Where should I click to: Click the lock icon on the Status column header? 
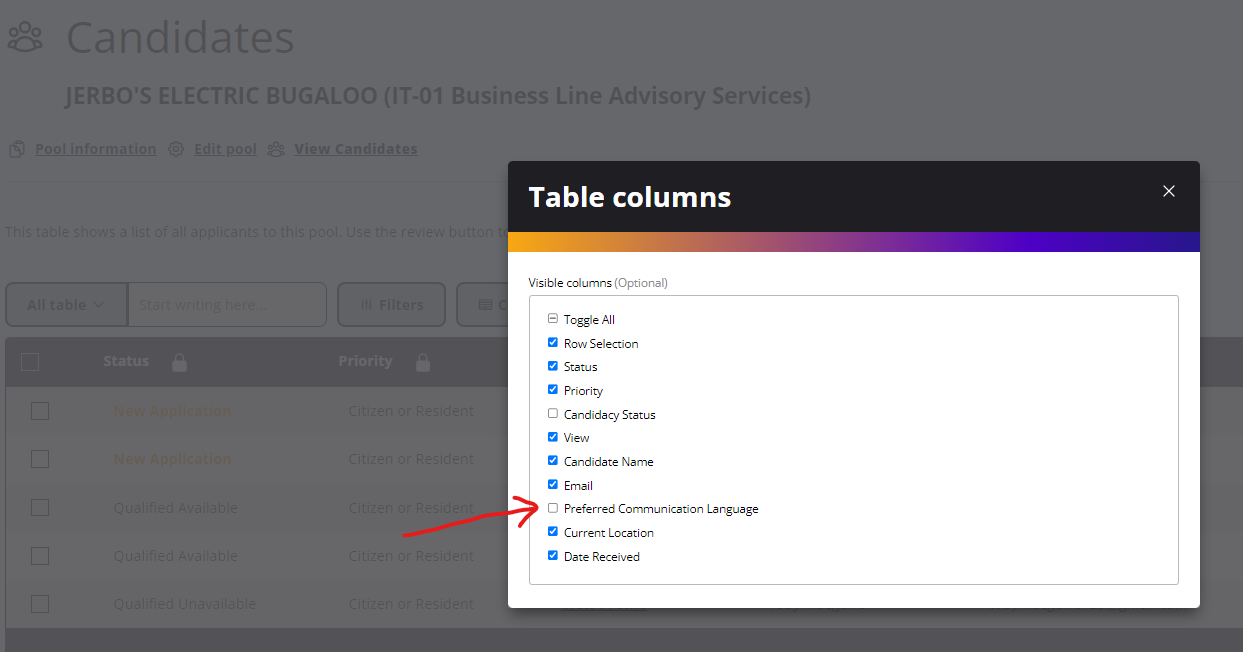tap(179, 361)
